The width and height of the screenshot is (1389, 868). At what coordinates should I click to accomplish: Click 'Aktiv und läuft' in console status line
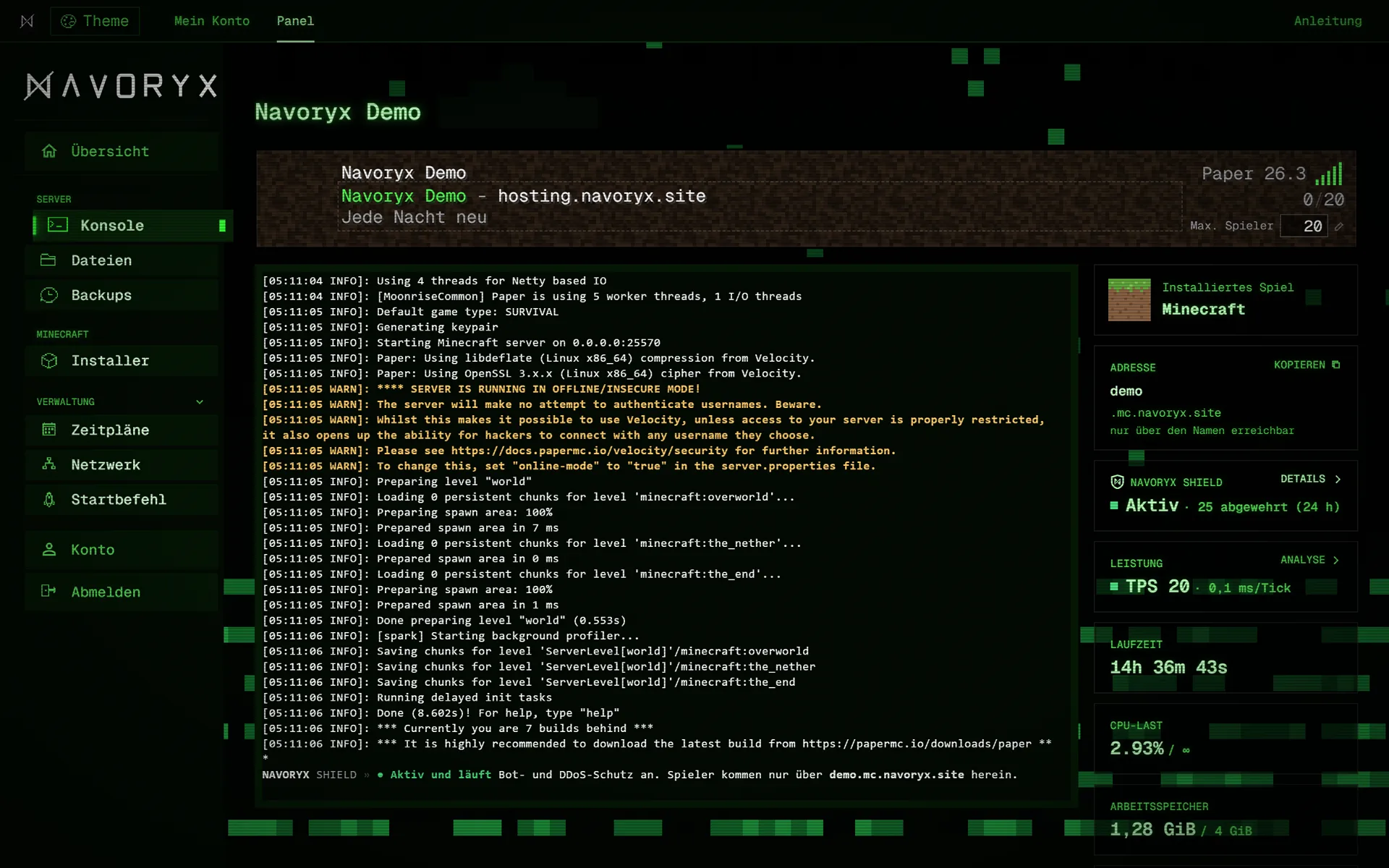(441, 775)
